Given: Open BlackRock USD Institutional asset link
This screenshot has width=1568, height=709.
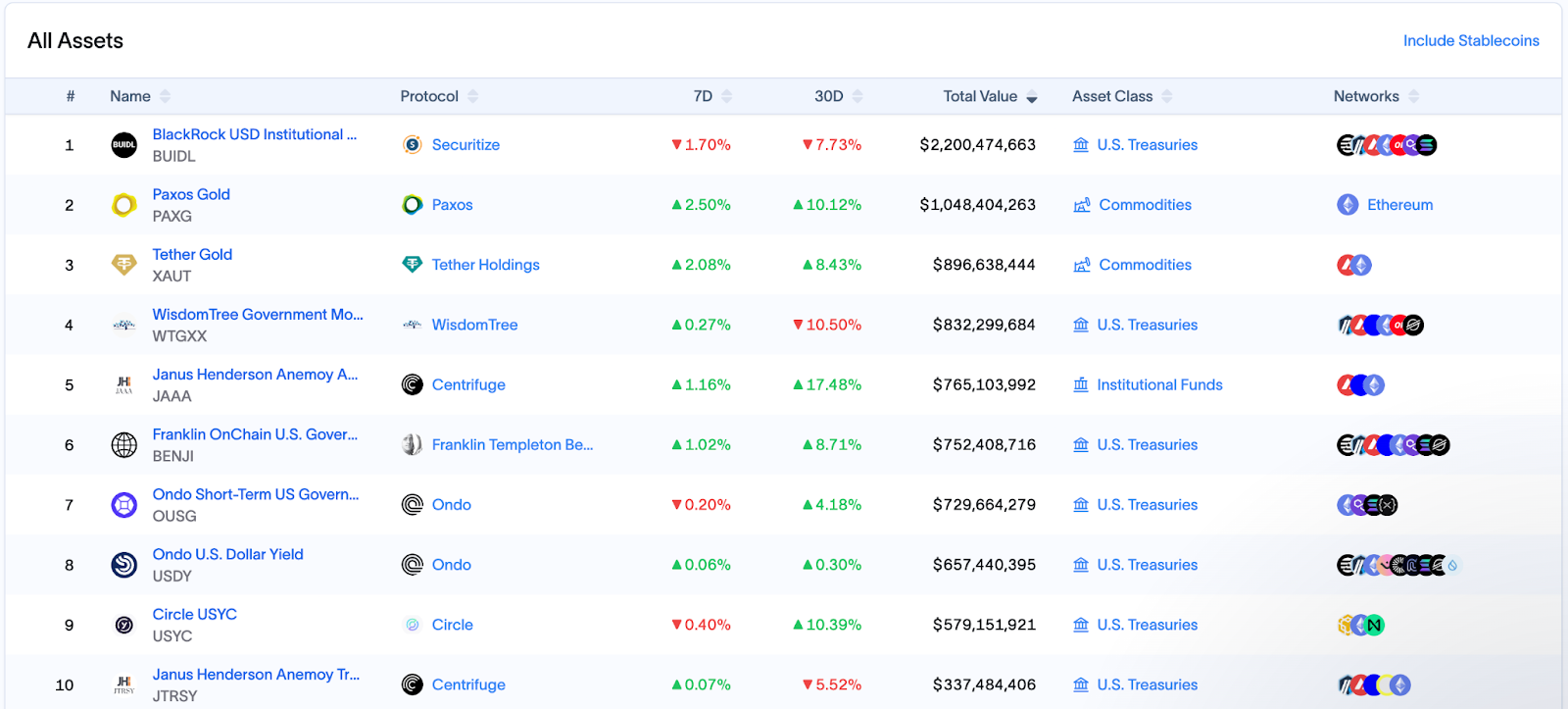Looking at the screenshot, I should pyautogui.click(x=255, y=134).
